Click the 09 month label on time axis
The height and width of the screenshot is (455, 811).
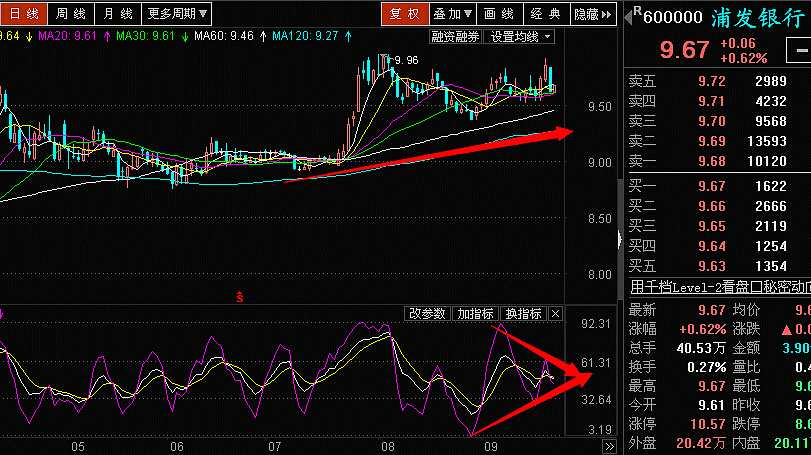click(x=490, y=446)
